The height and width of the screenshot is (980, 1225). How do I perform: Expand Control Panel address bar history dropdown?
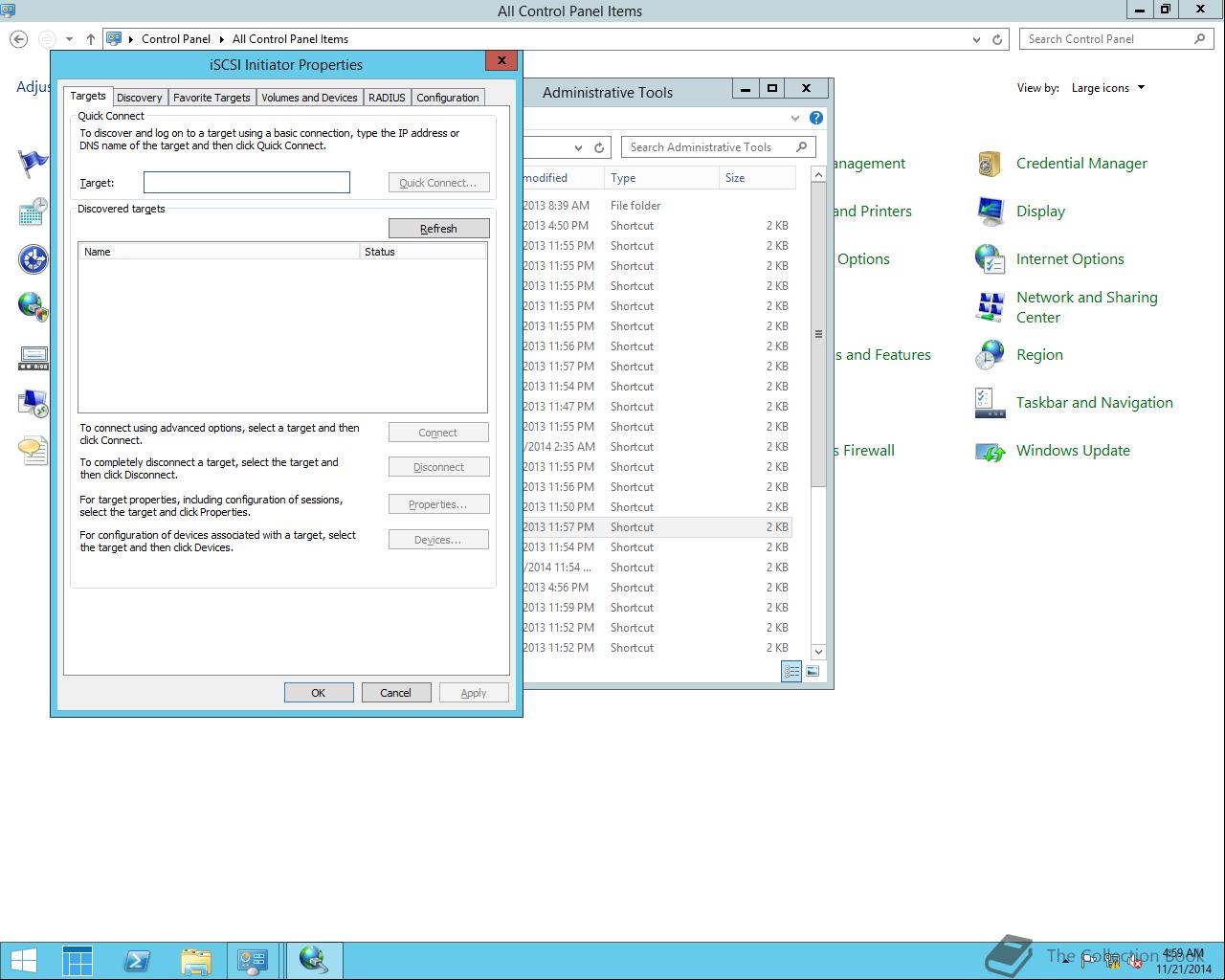(976, 39)
